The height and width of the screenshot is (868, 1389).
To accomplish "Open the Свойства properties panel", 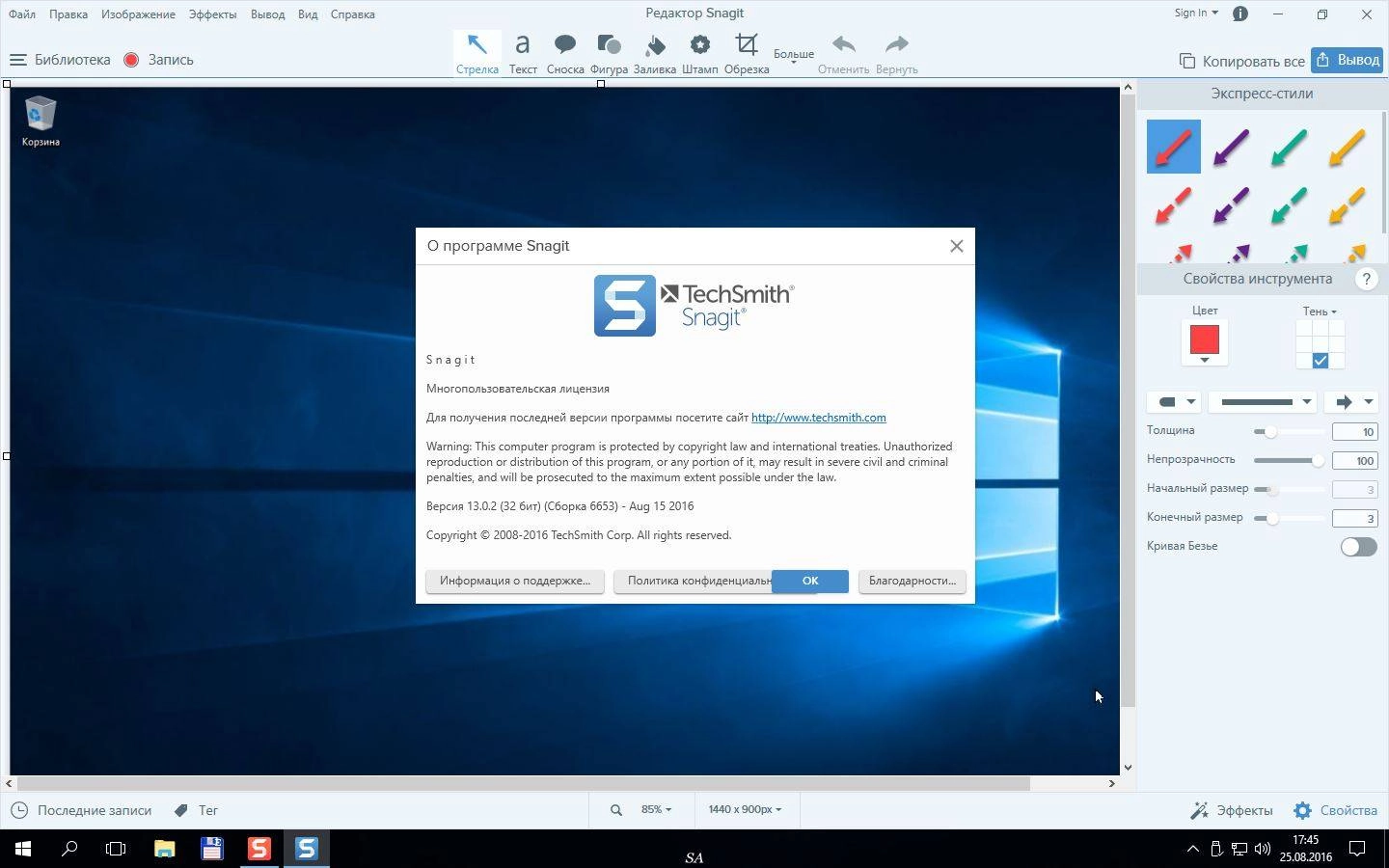I will pos(1336,810).
